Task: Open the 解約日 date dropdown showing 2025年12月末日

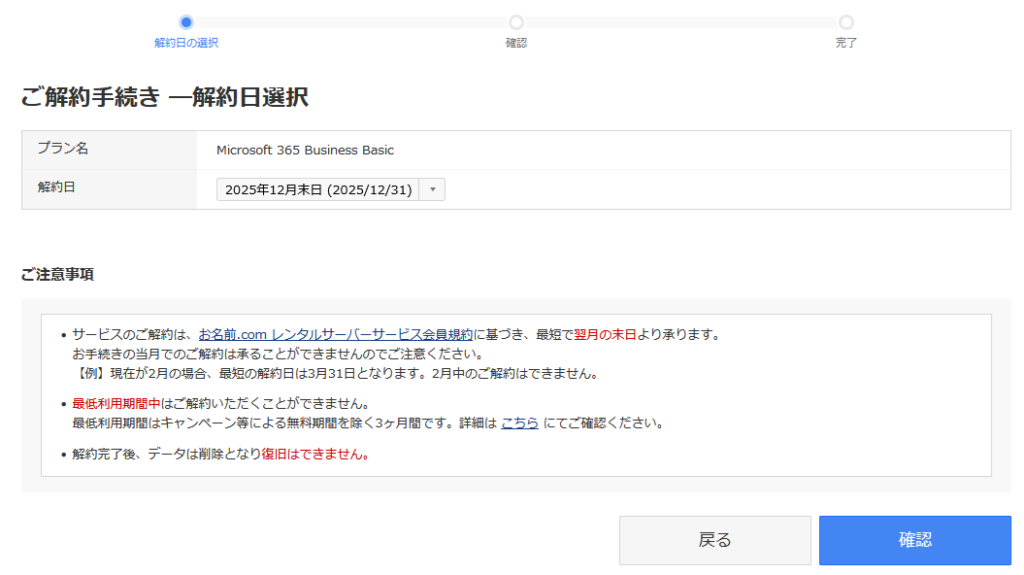Action: (x=319, y=190)
